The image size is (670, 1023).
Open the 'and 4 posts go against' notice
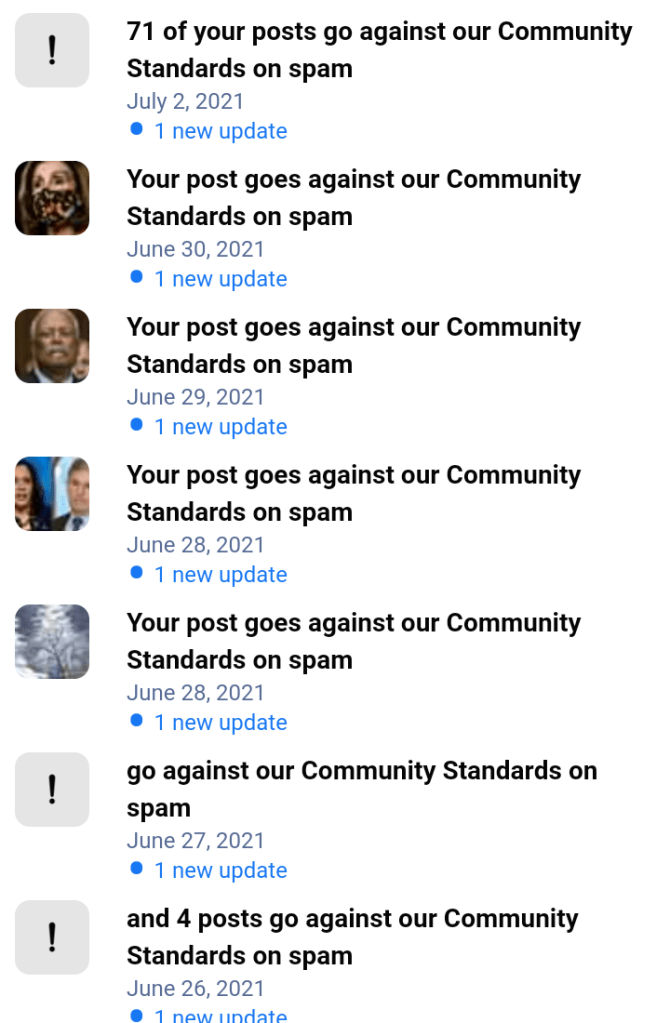[x=352, y=936]
